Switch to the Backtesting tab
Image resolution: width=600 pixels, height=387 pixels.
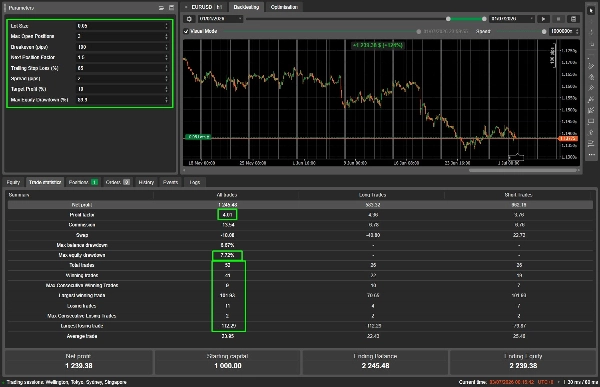(246, 7)
